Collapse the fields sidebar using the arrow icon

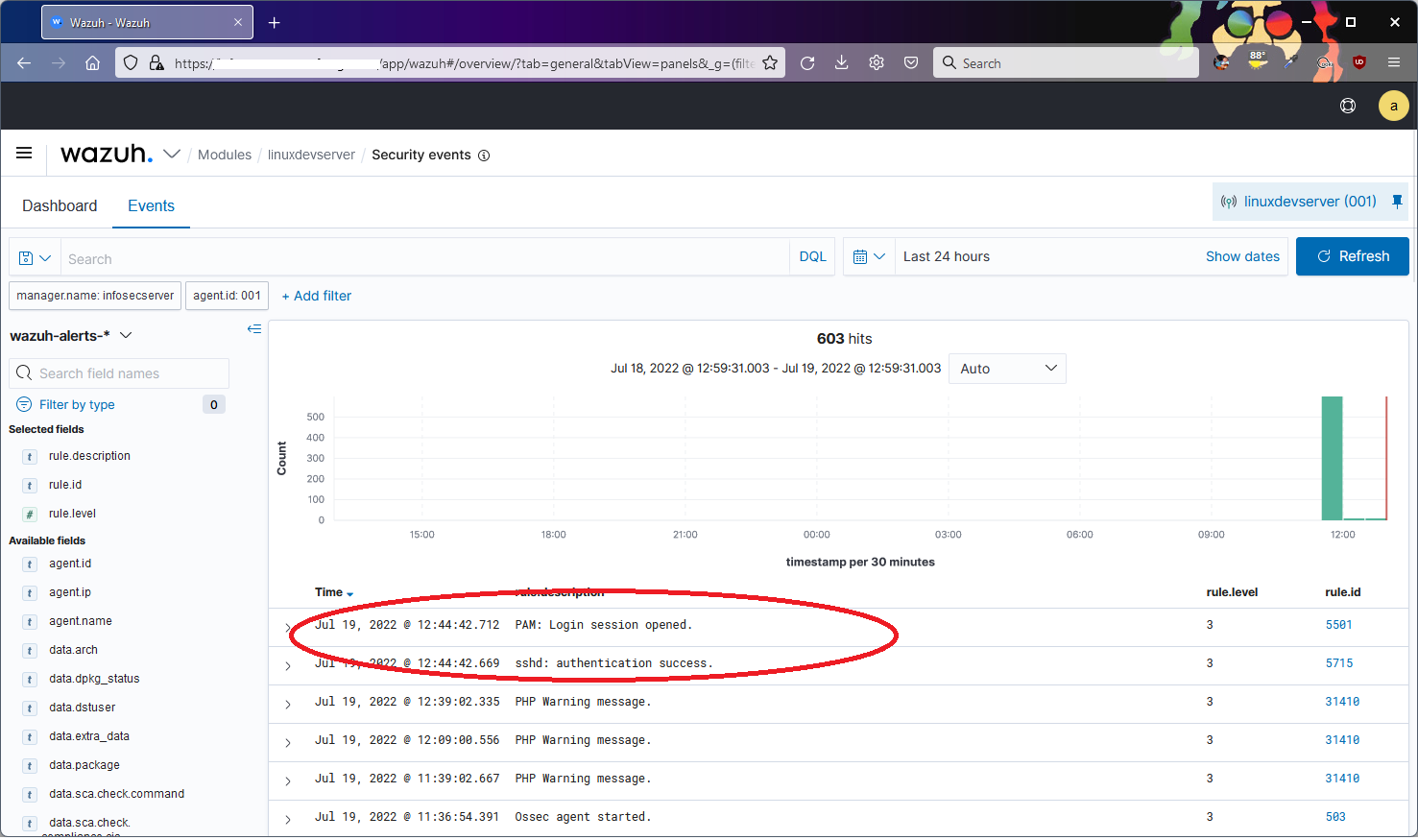coord(253,328)
